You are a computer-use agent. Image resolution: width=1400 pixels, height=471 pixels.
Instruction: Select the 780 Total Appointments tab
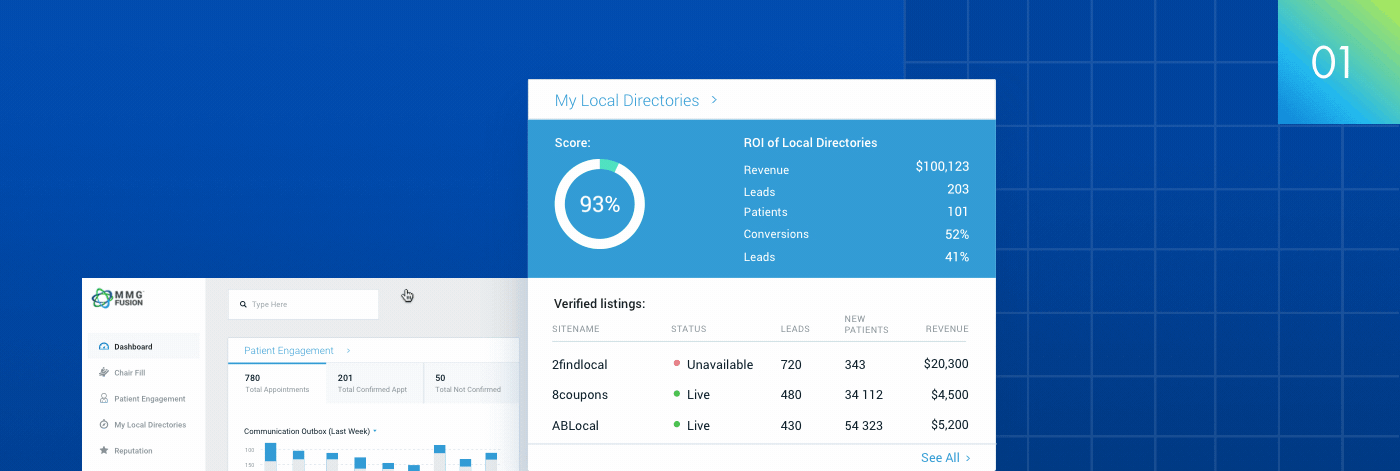[277, 383]
